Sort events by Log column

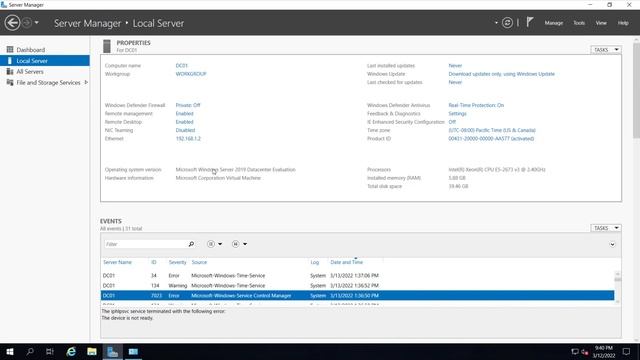(x=314, y=262)
